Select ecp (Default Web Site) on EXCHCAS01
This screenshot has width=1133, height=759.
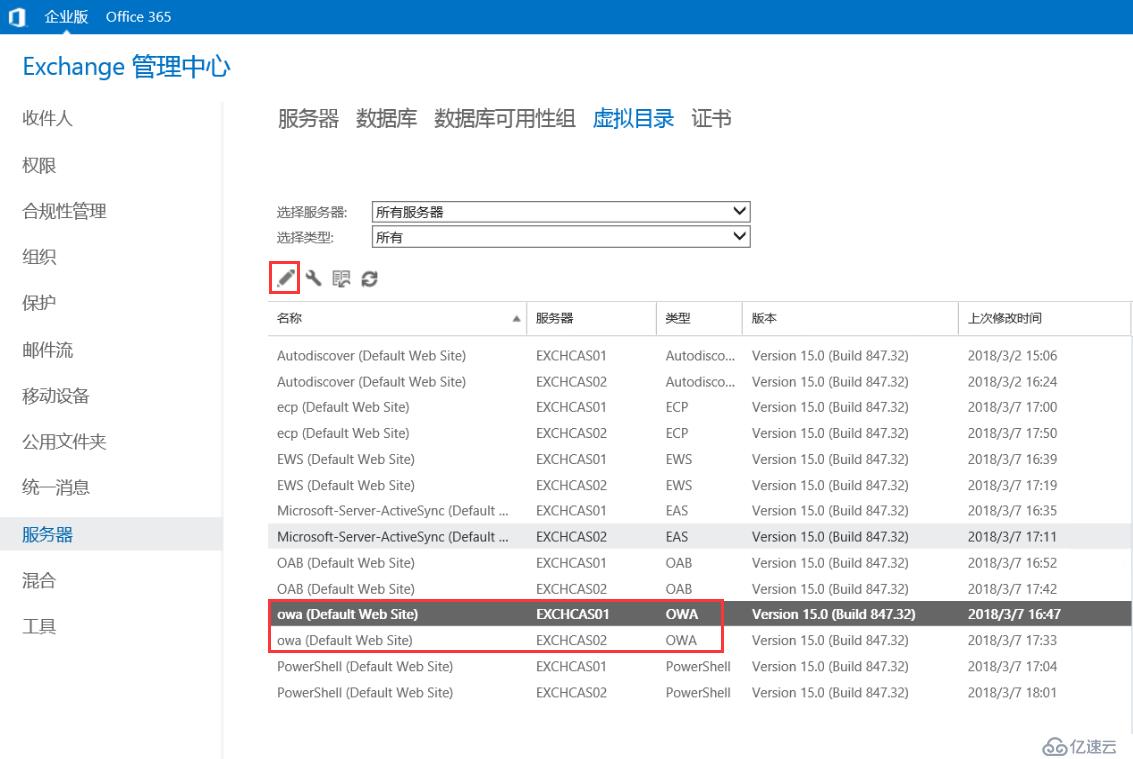pyautogui.click(x=699, y=407)
